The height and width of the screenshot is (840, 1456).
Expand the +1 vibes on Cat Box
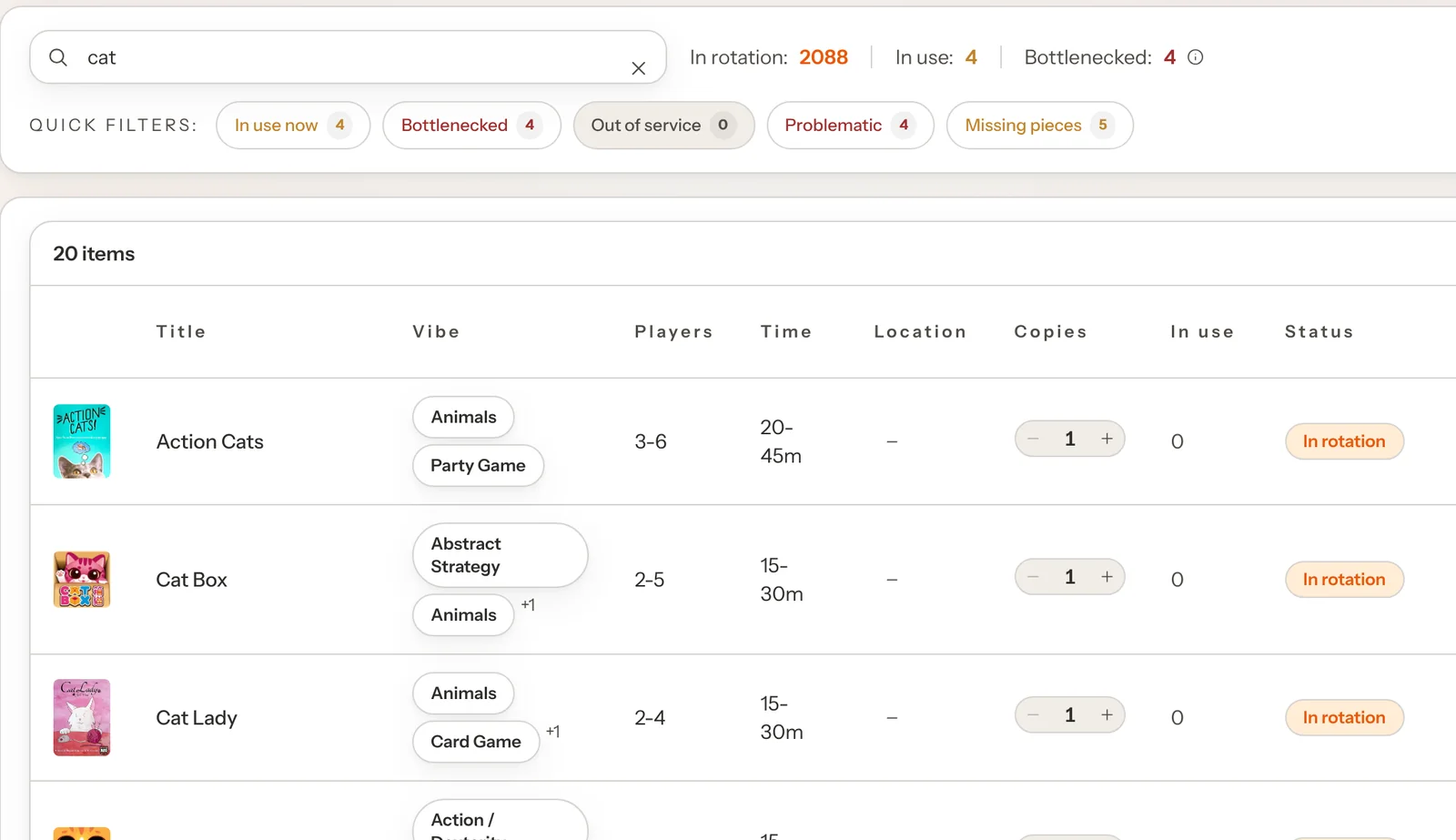click(528, 605)
